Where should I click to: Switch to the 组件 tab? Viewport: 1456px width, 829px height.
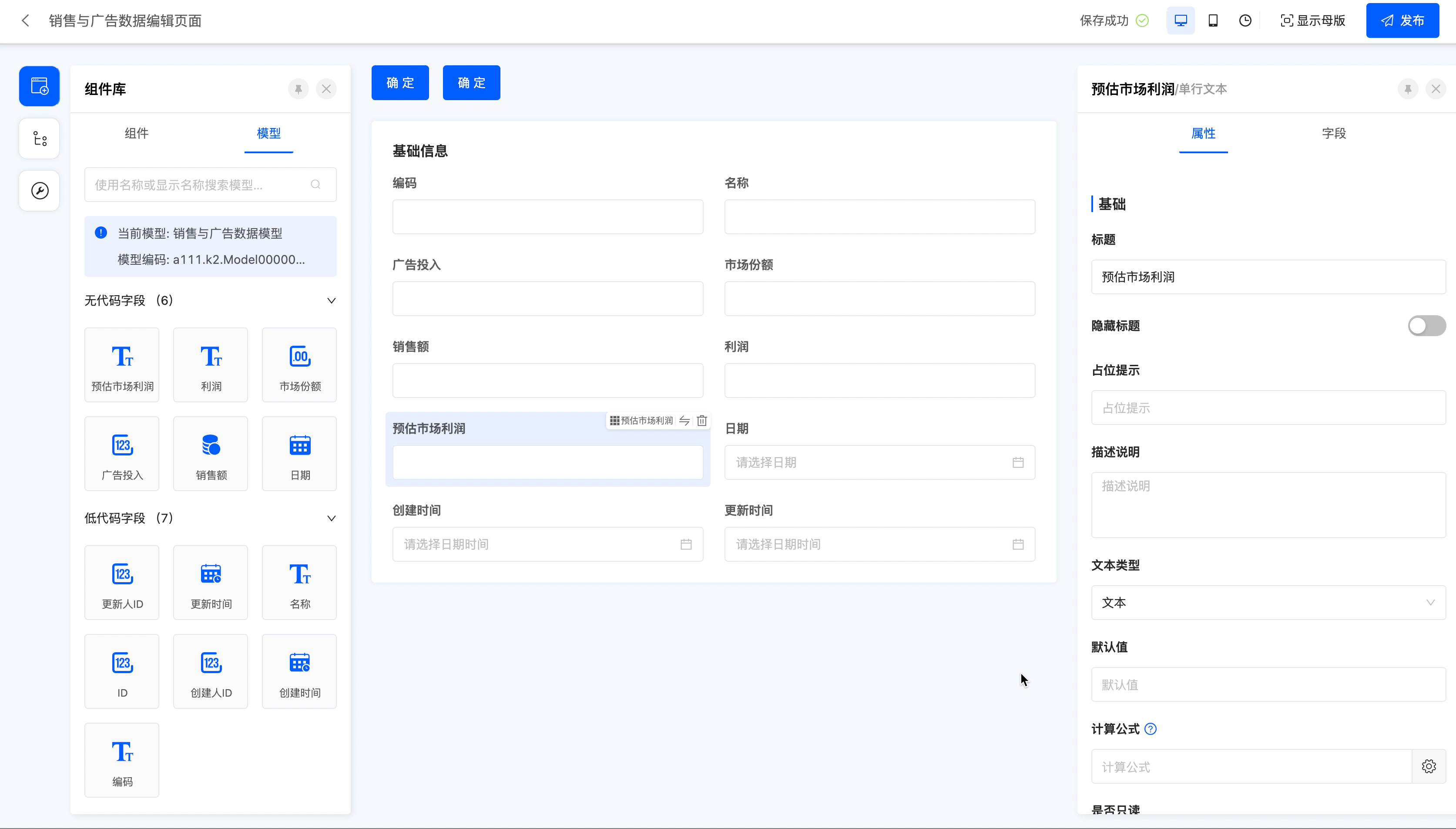tap(137, 133)
